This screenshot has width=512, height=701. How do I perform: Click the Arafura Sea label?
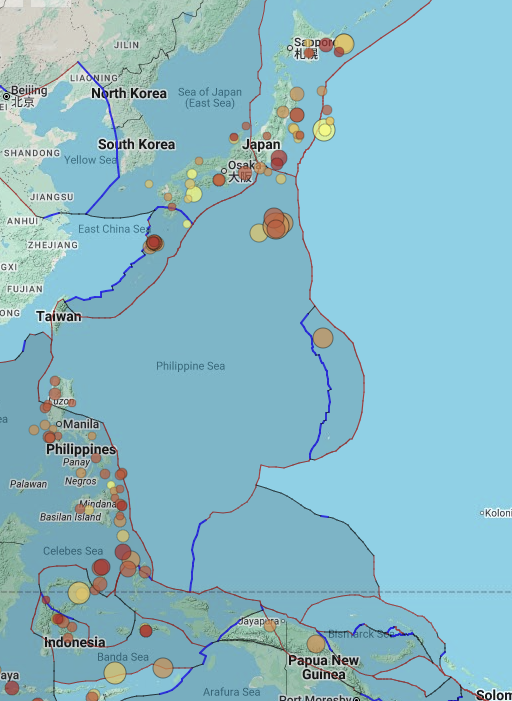point(232,692)
